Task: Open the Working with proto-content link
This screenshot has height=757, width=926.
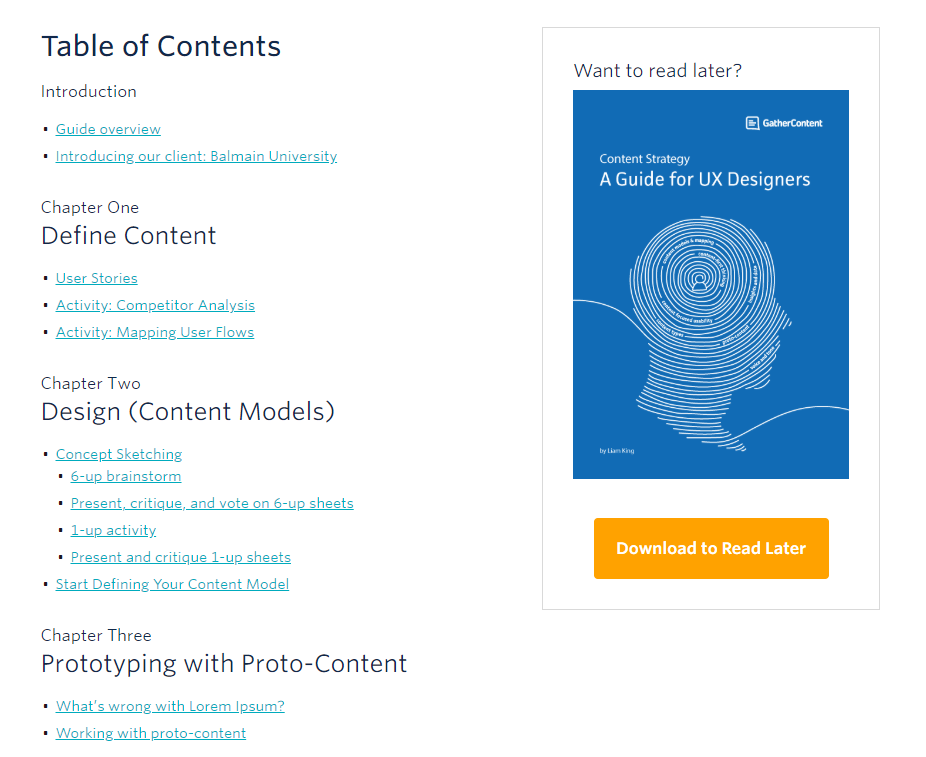Action: click(x=150, y=733)
